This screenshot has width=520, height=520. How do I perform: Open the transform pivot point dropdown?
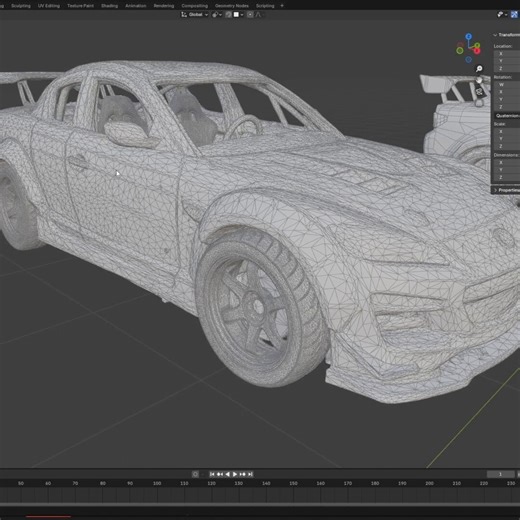217,14
